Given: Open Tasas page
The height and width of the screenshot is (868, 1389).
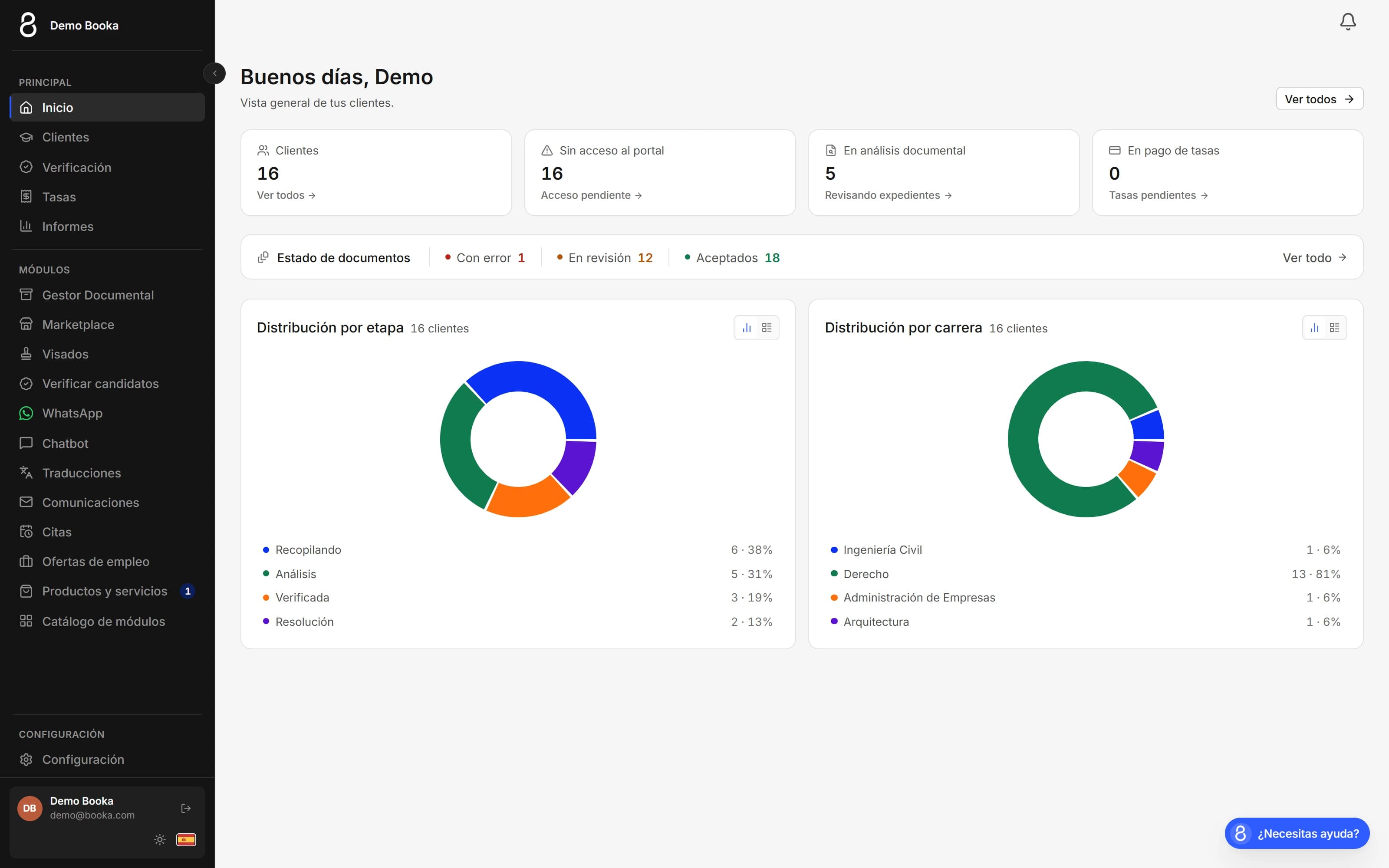Looking at the screenshot, I should (x=107, y=197).
